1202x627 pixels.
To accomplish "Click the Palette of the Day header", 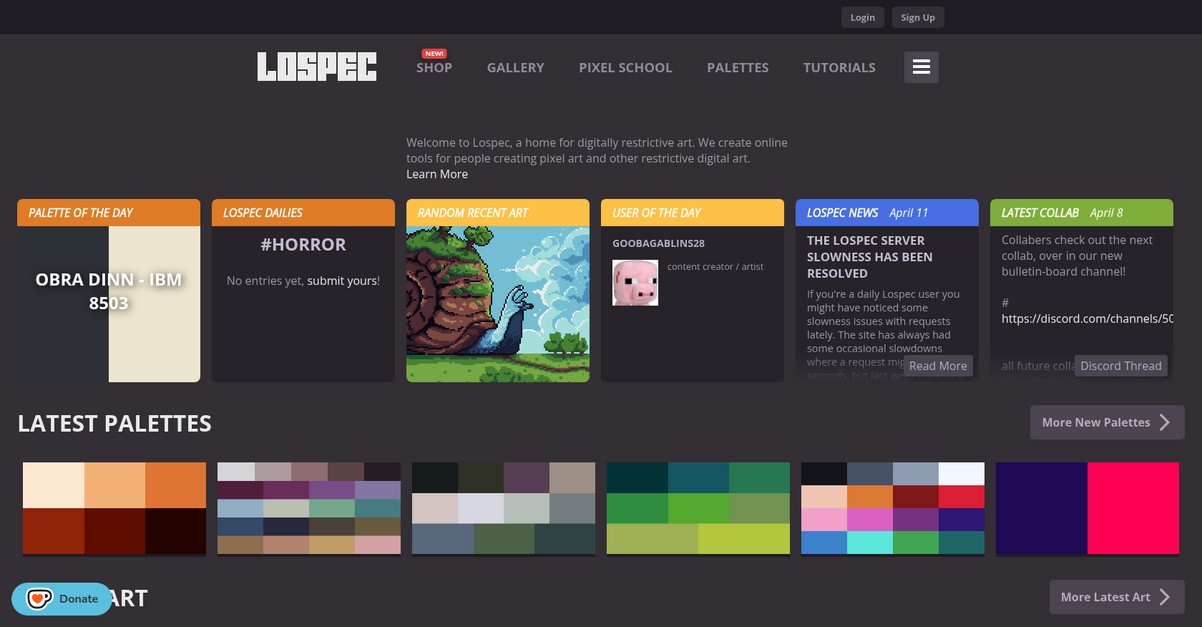I will tap(109, 212).
